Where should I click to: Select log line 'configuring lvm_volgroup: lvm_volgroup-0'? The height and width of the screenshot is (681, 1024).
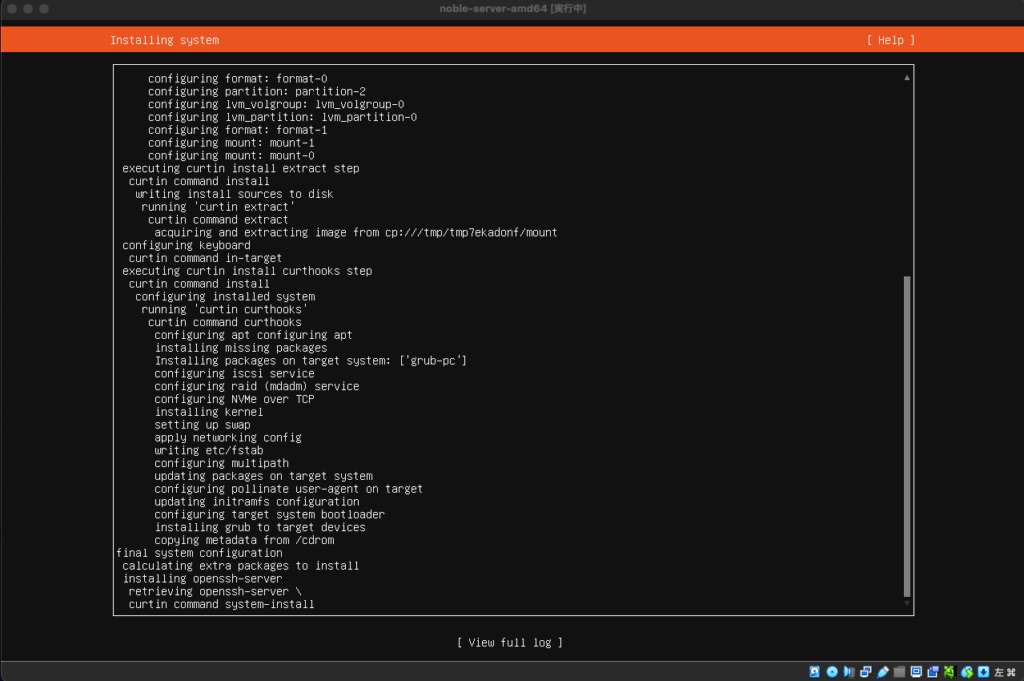pyautogui.click(x=276, y=104)
